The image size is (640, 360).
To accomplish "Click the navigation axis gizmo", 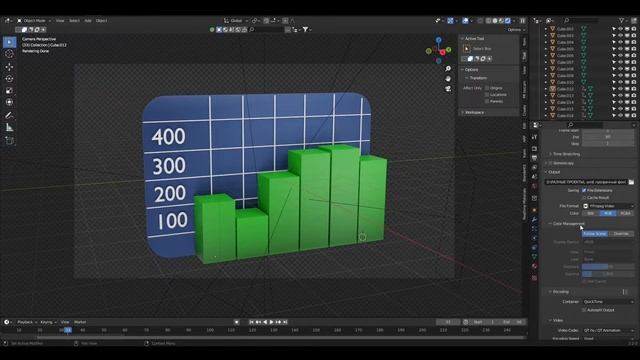I will 438,50.
